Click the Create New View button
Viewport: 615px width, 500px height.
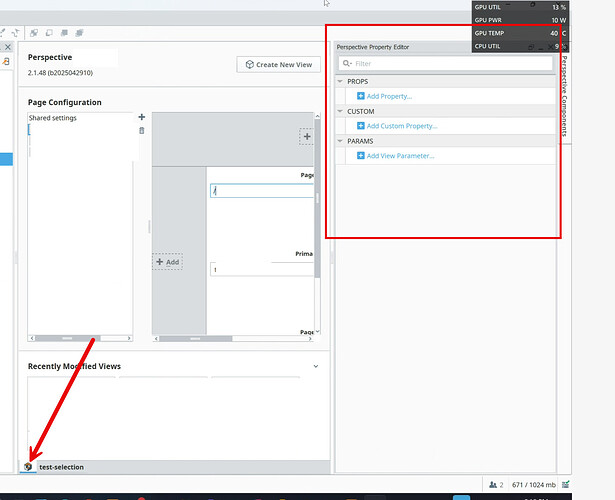click(278, 65)
